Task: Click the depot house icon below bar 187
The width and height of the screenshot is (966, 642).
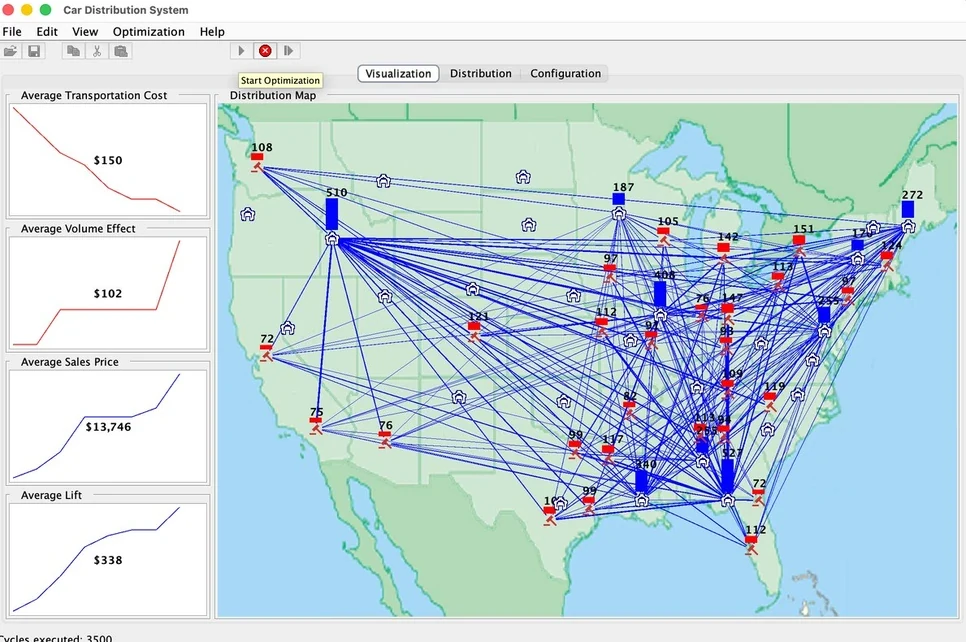Action: pyautogui.click(x=619, y=214)
